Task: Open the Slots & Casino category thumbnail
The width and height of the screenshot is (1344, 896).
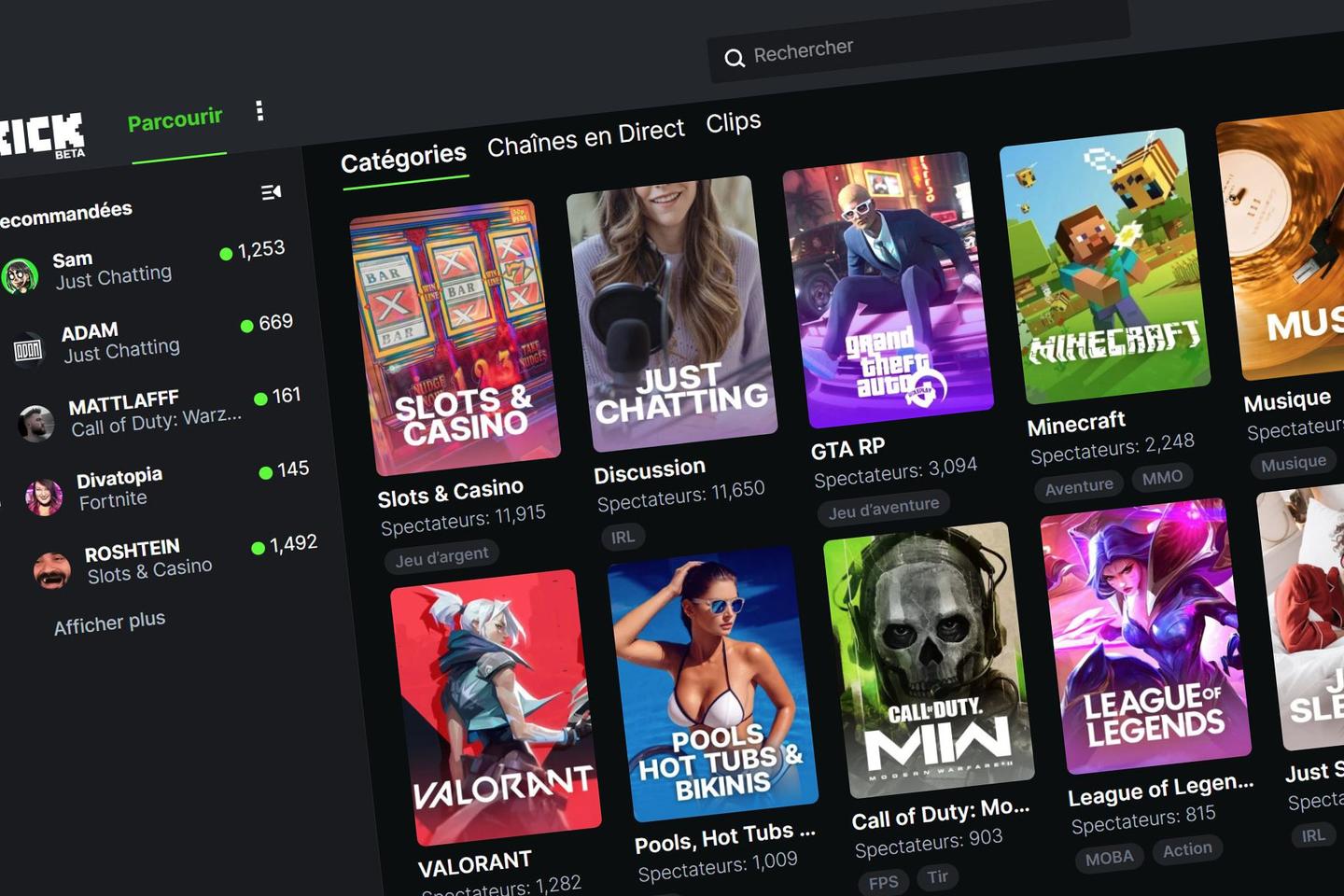Action: pyautogui.click(x=455, y=337)
